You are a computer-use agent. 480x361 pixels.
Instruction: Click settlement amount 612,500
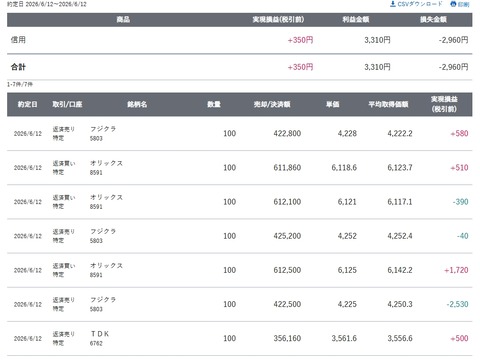(x=287, y=270)
